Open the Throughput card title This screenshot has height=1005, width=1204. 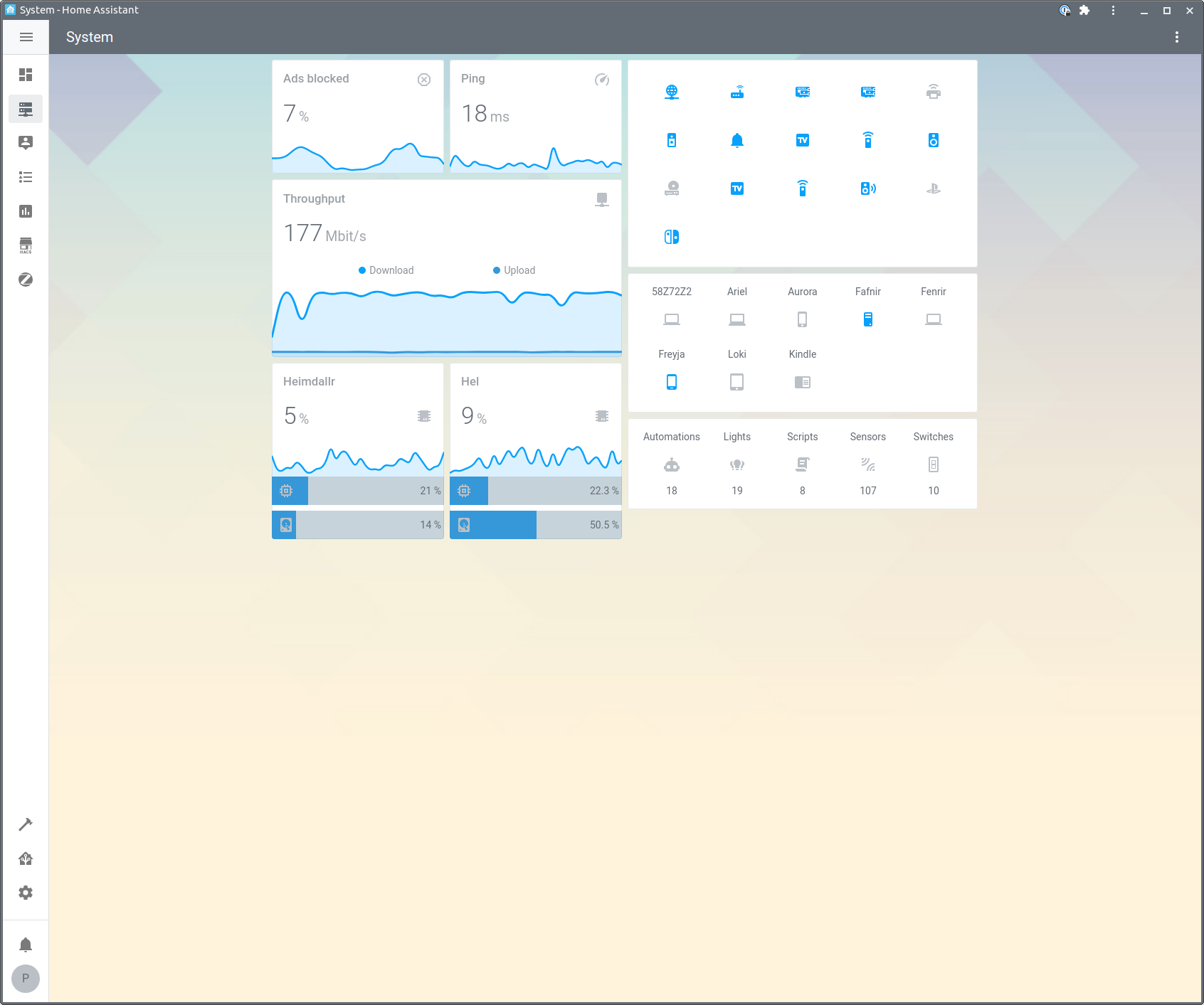tap(314, 199)
